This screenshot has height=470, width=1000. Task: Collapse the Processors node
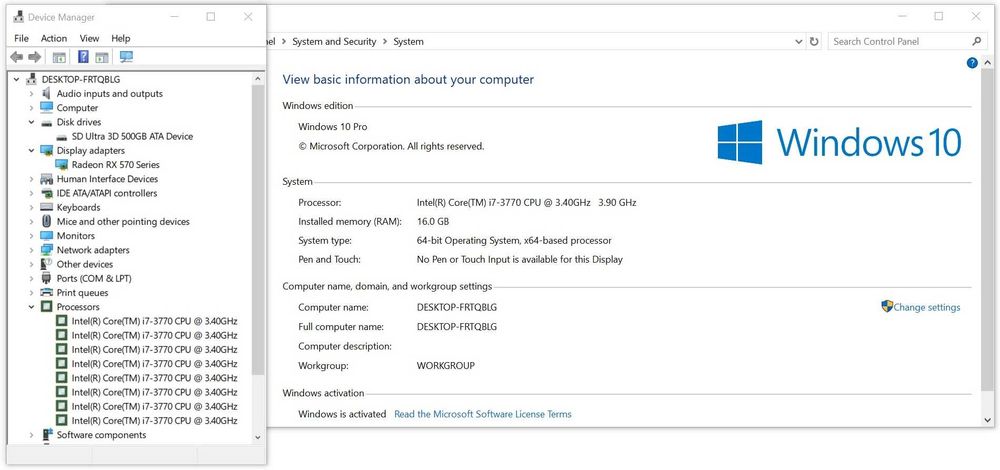click(x=32, y=307)
